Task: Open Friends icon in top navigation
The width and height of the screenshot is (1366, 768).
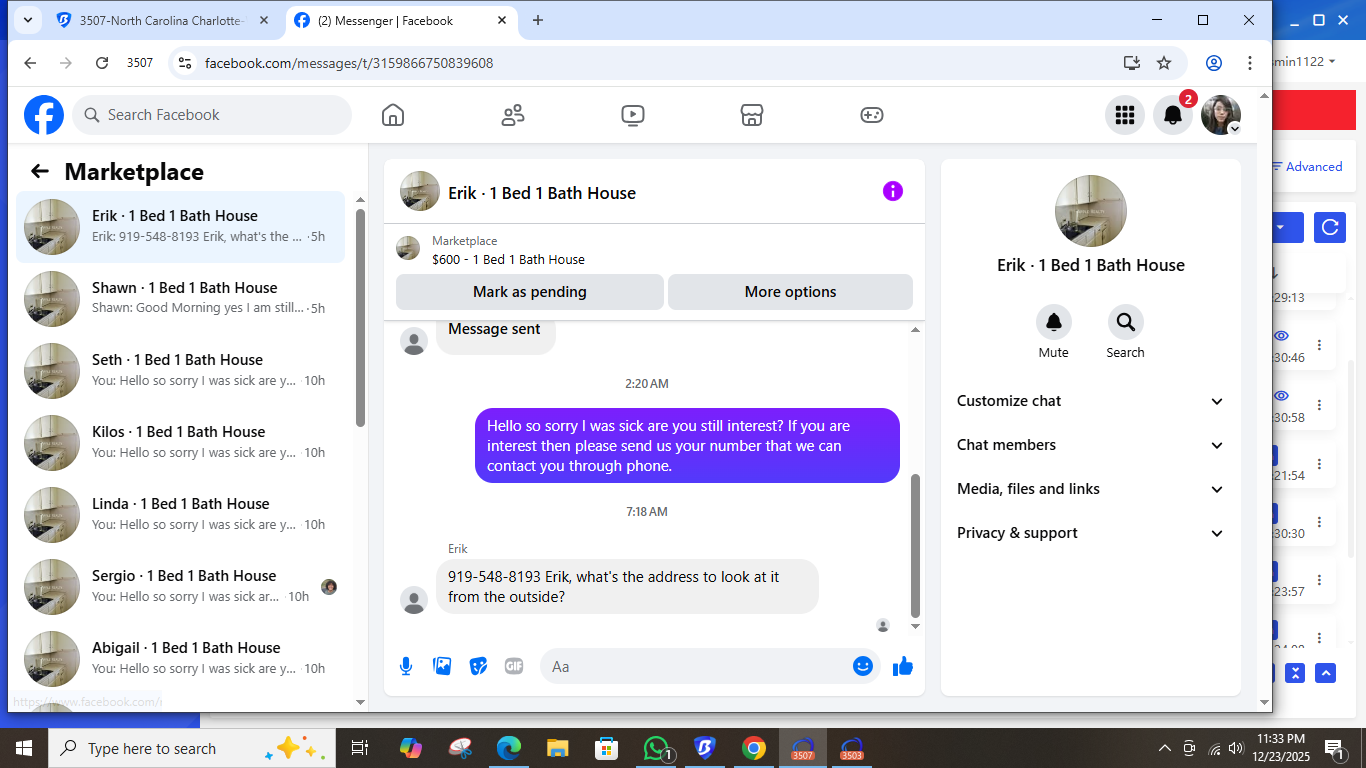Action: coord(513,115)
